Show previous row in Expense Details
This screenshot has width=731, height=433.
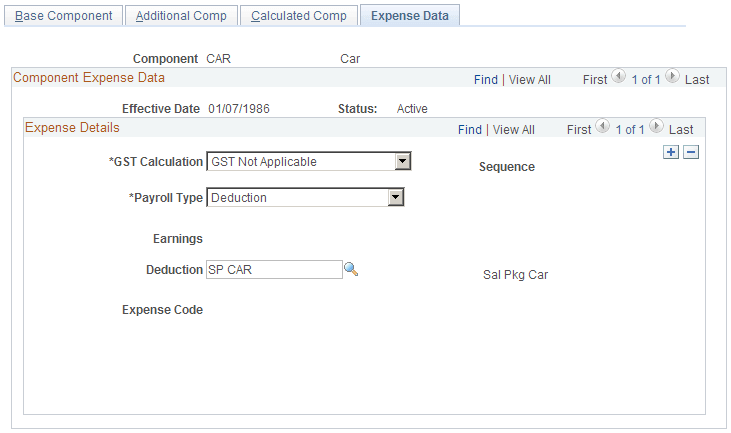pos(602,128)
